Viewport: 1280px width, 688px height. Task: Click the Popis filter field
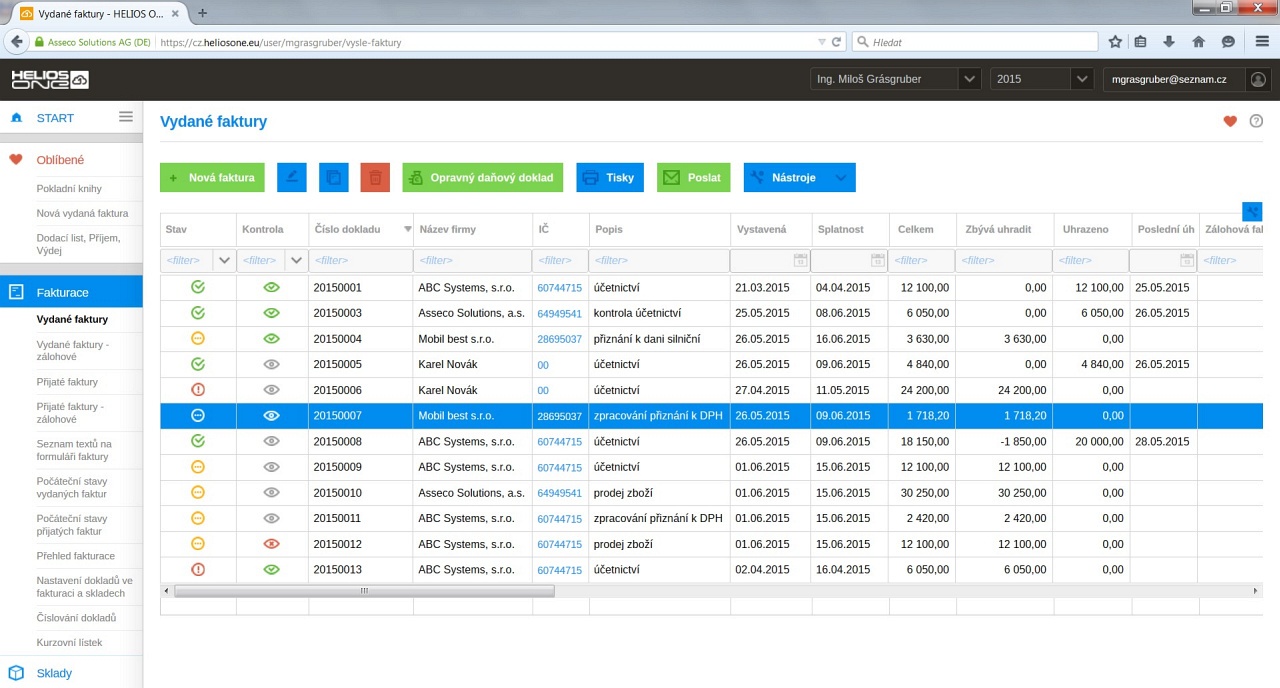tap(659, 260)
